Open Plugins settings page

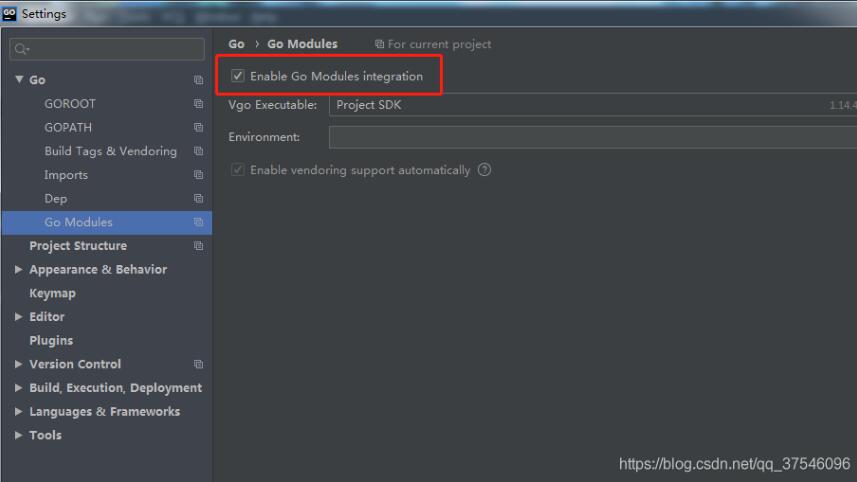point(51,341)
